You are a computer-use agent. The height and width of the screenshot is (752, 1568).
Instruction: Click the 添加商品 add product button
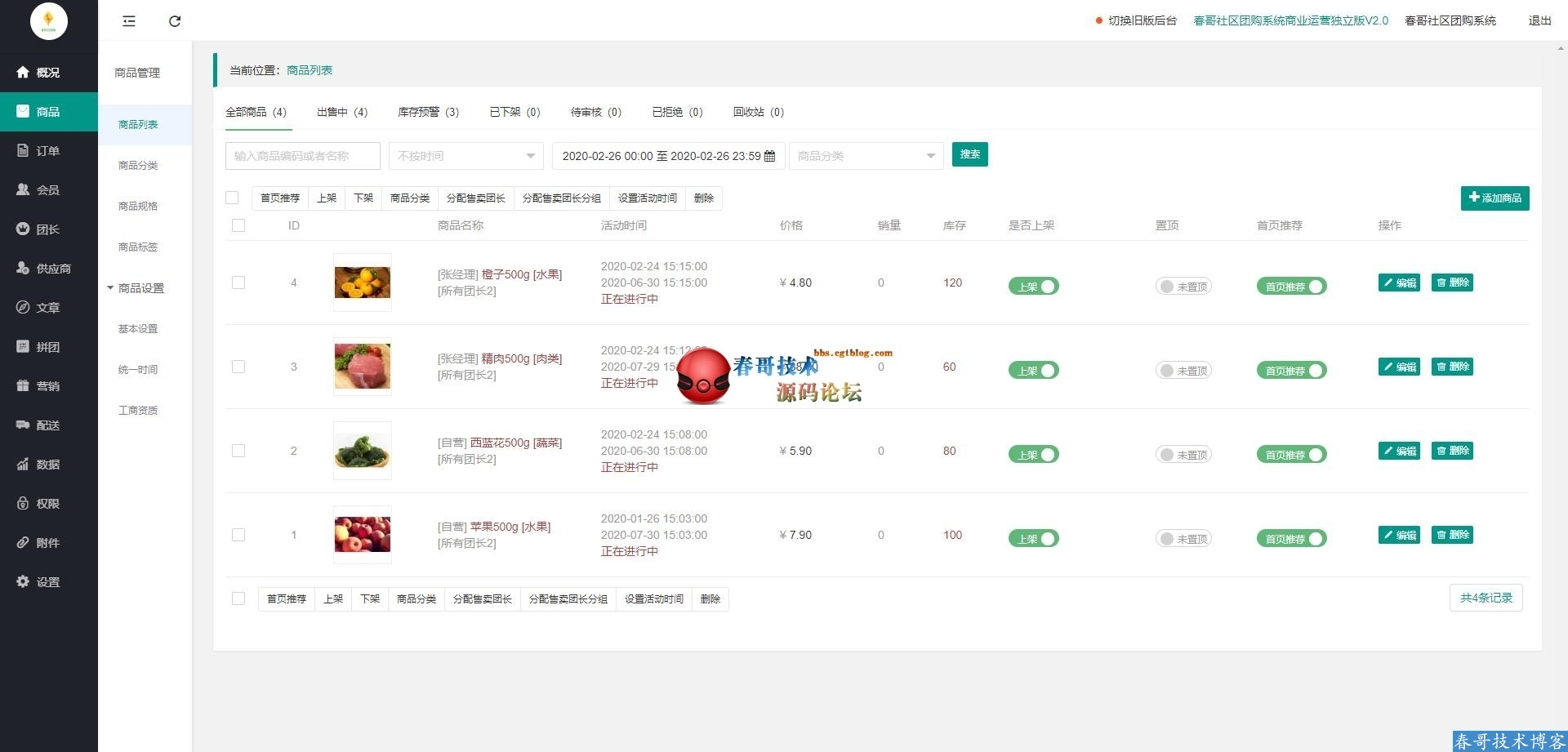(x=1494, y=198)
